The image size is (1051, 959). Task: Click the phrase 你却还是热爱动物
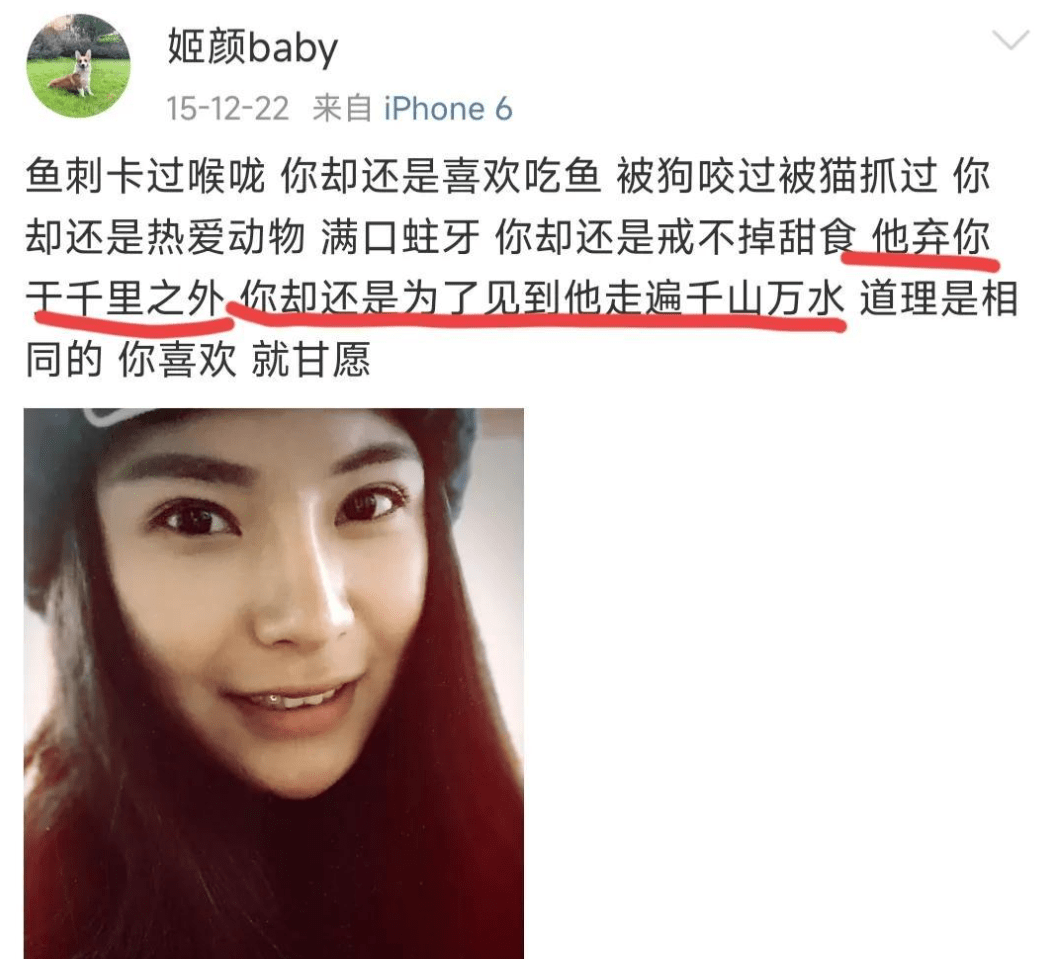pos(166,237)
